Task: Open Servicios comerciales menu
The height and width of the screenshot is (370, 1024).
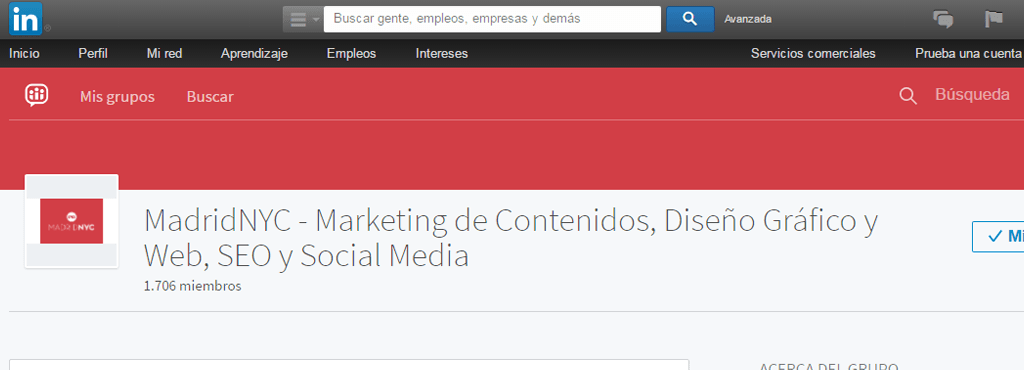Action: (813, 54)
